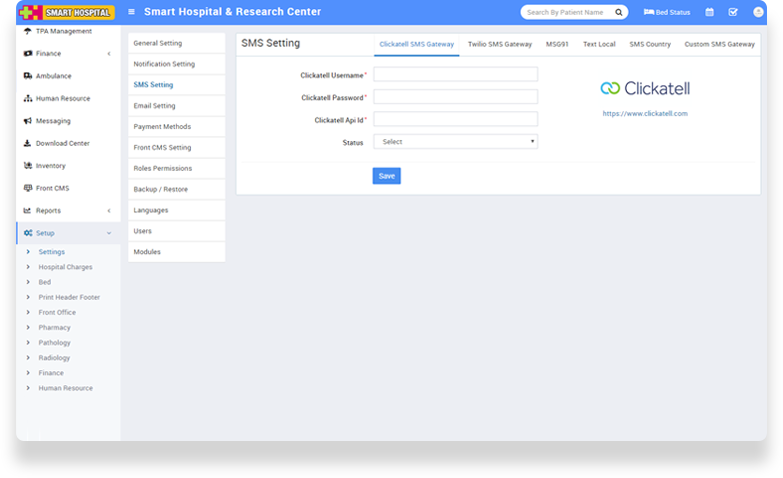Select Hospital Charges under Setup
Image resolution: width=783 pixels, height=478 pixels.
(x=65, y=267)
